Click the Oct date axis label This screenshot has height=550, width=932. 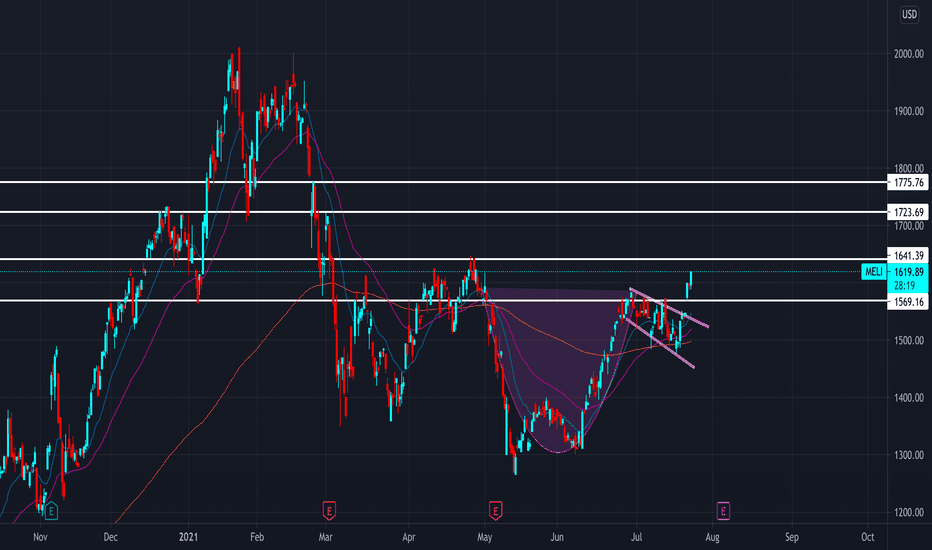868,537
